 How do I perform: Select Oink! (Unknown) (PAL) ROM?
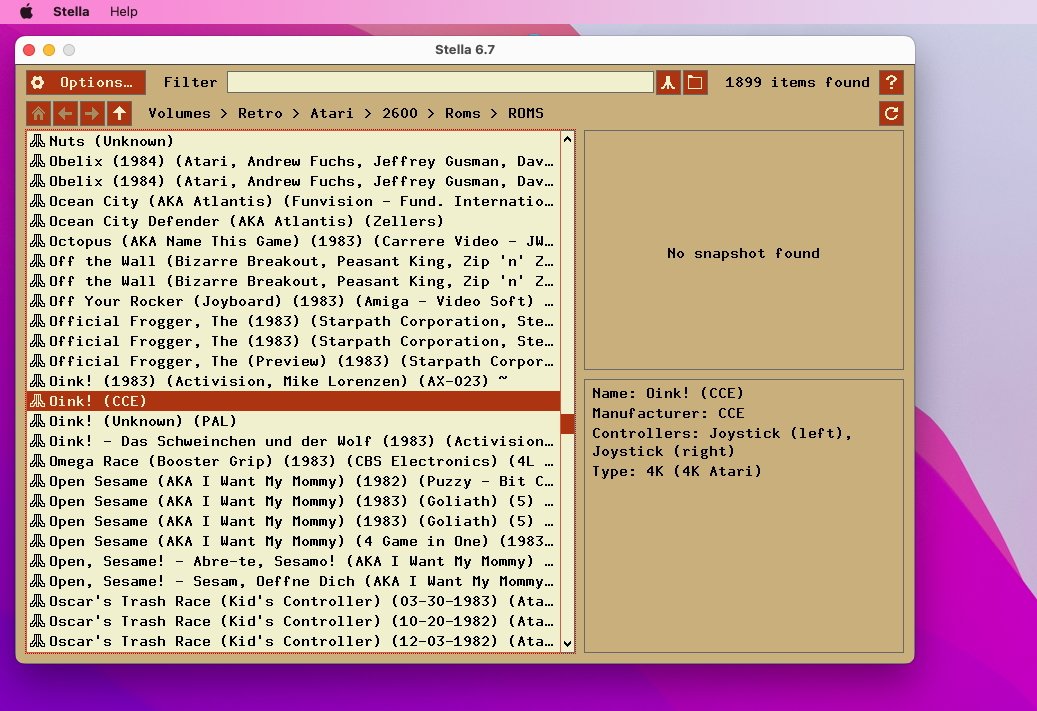[293, 421]
